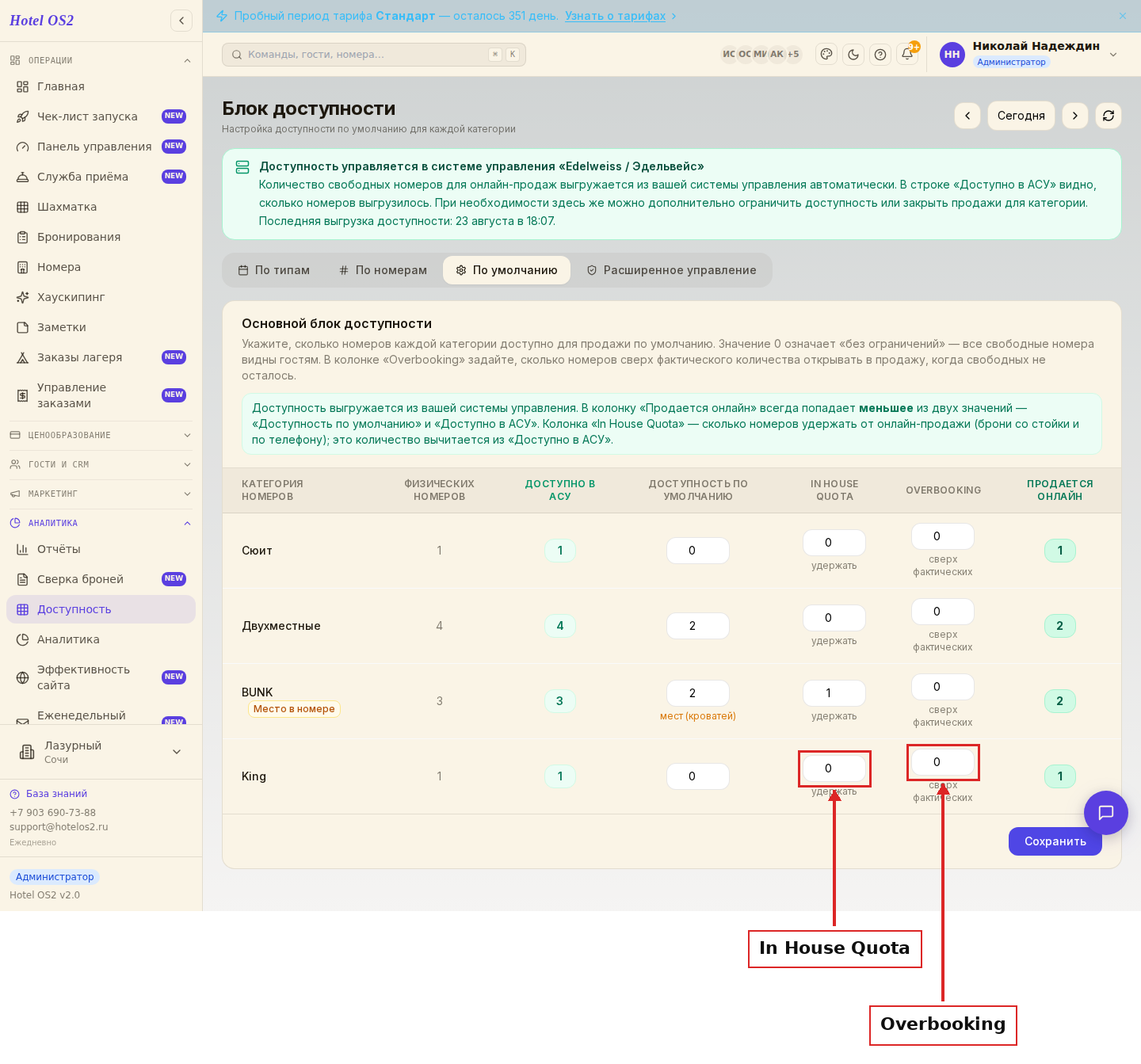Collapse the sidebar with the chevron button

pos(181,21)
